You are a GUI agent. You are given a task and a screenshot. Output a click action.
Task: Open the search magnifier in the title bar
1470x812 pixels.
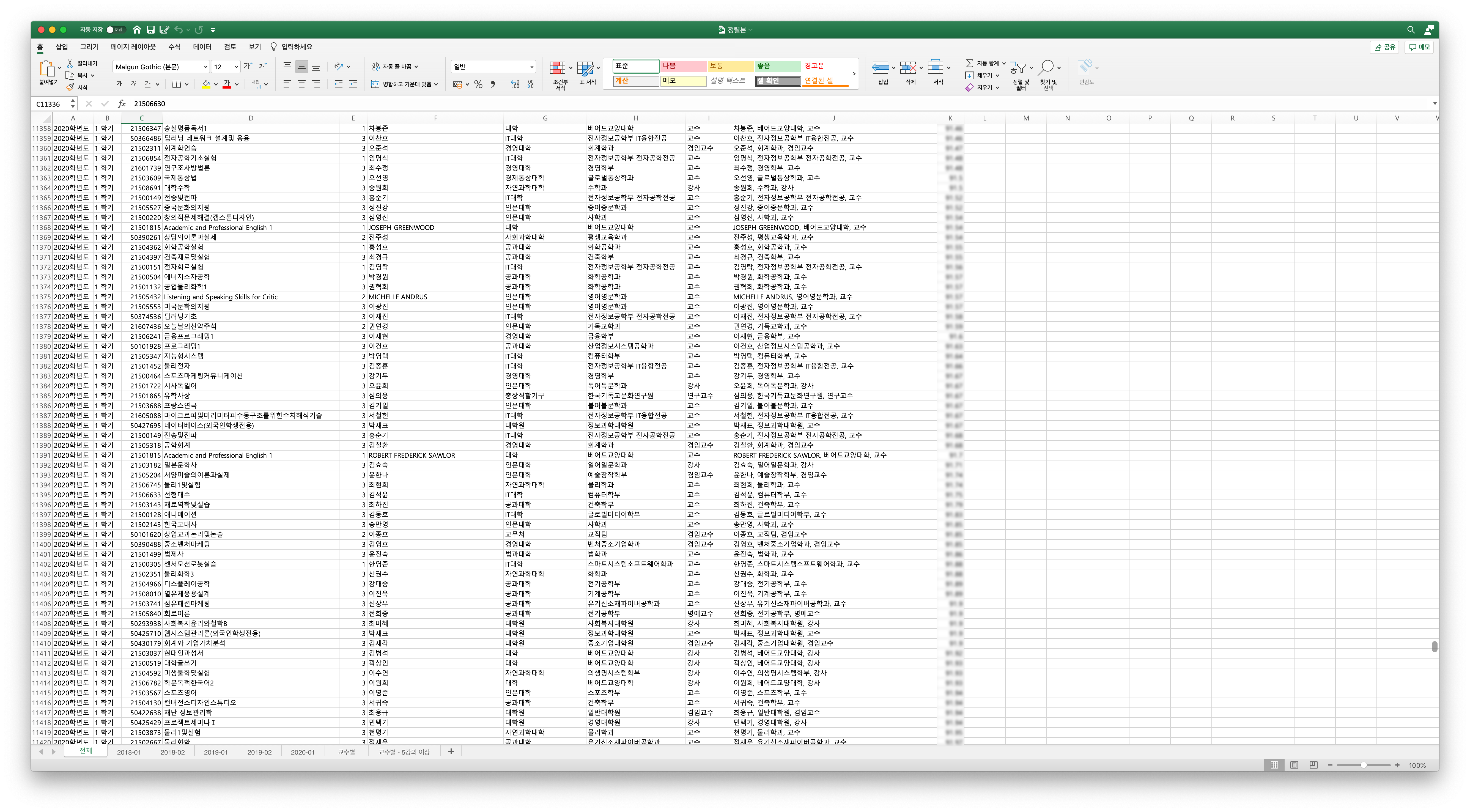(1411, 30)
